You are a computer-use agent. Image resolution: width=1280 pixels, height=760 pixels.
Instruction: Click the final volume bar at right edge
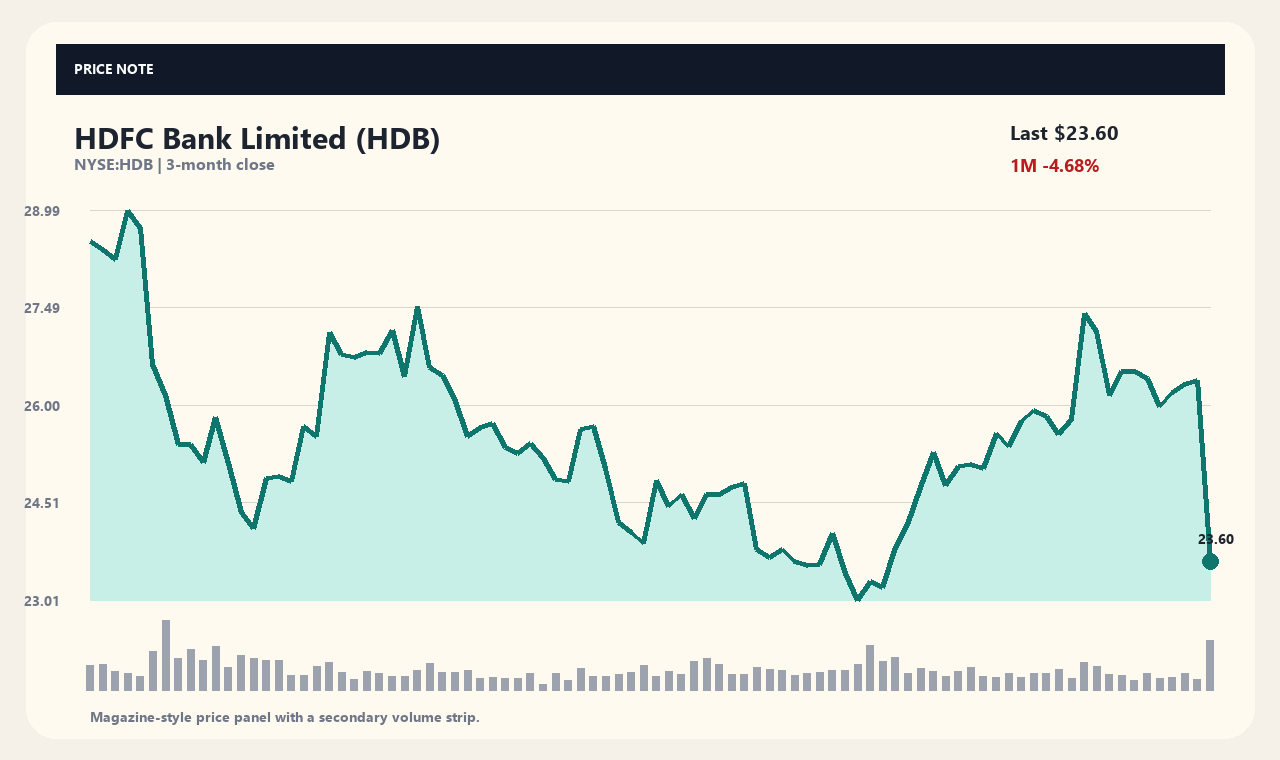[1210, 665]
